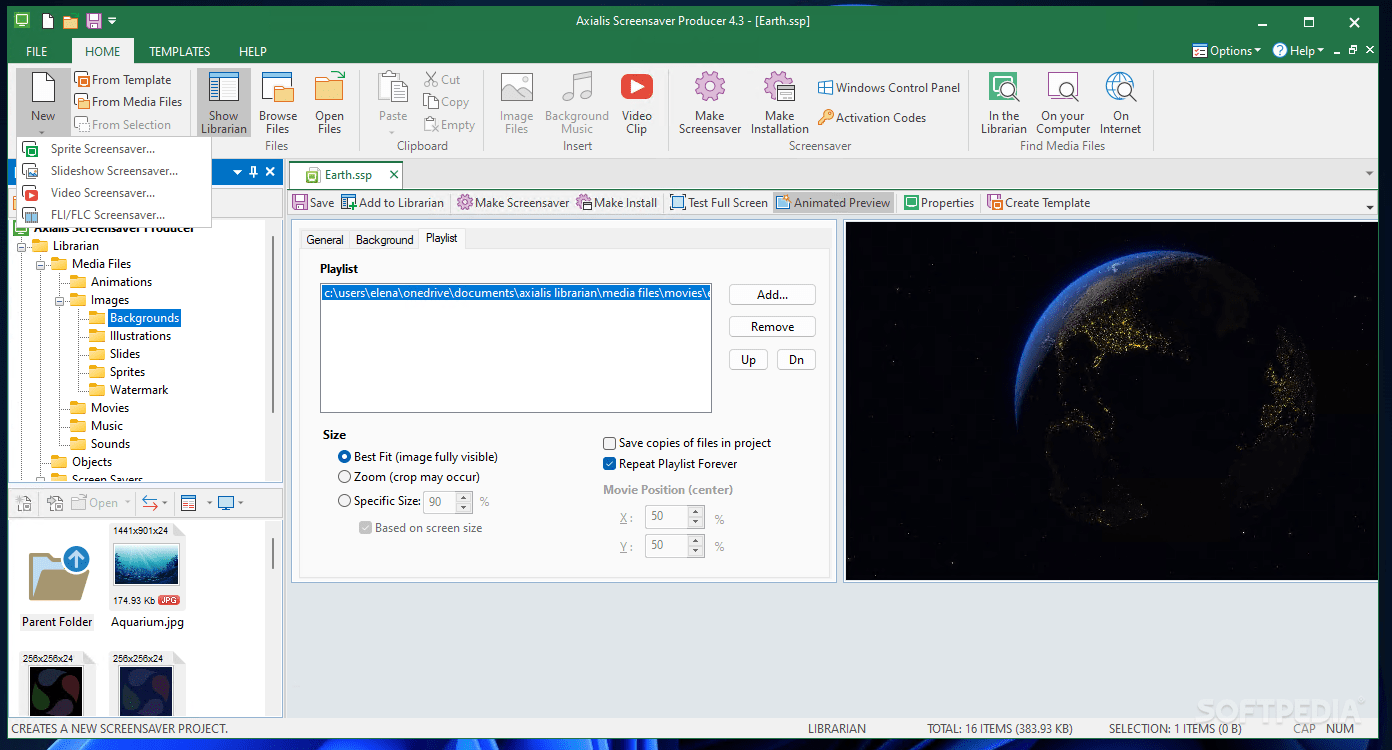The height and width of the screenshot is (750, 1392).
Task: Open quick access toolbar customize arrow
Action: (x=112, y=21)
